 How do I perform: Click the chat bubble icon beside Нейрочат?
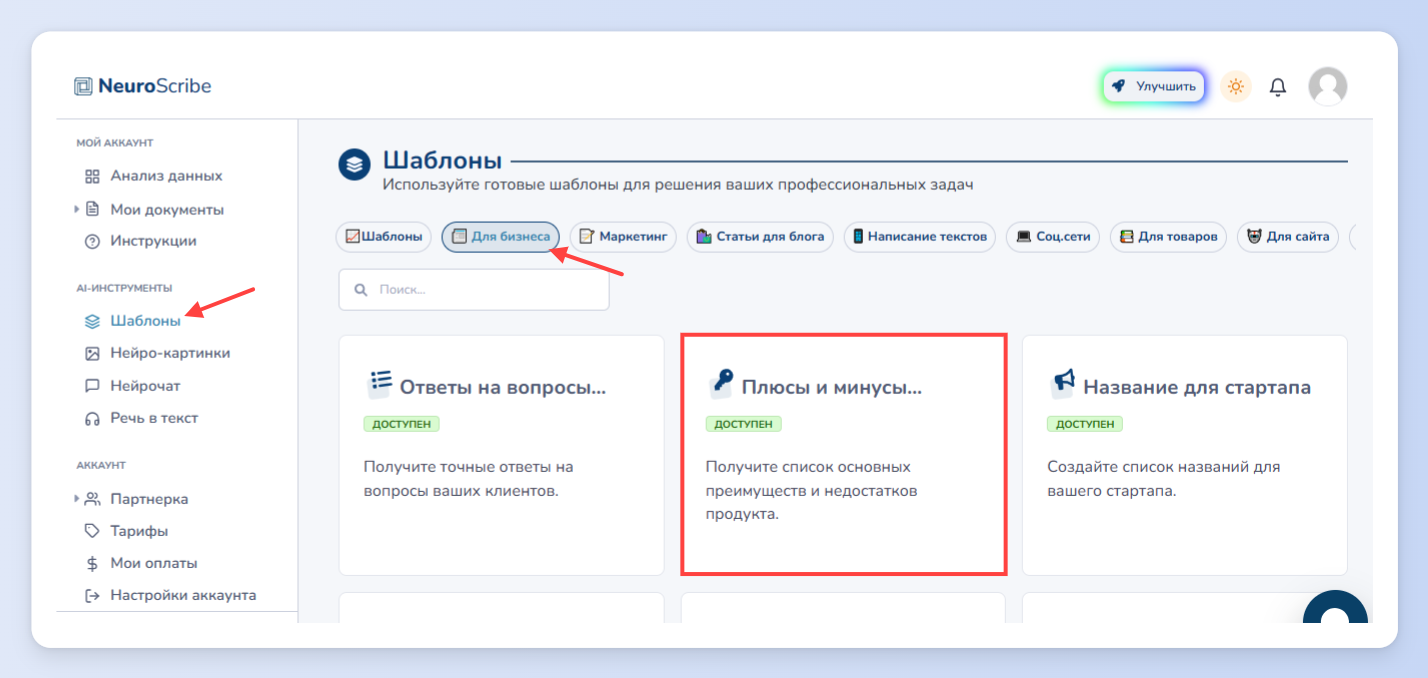(x=92, y=386)
